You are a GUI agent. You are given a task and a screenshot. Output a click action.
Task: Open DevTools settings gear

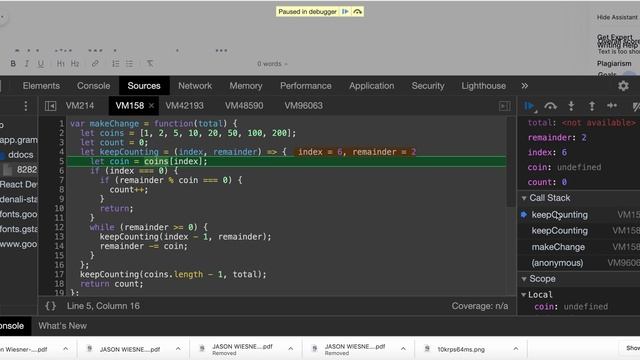click(623, 86)
